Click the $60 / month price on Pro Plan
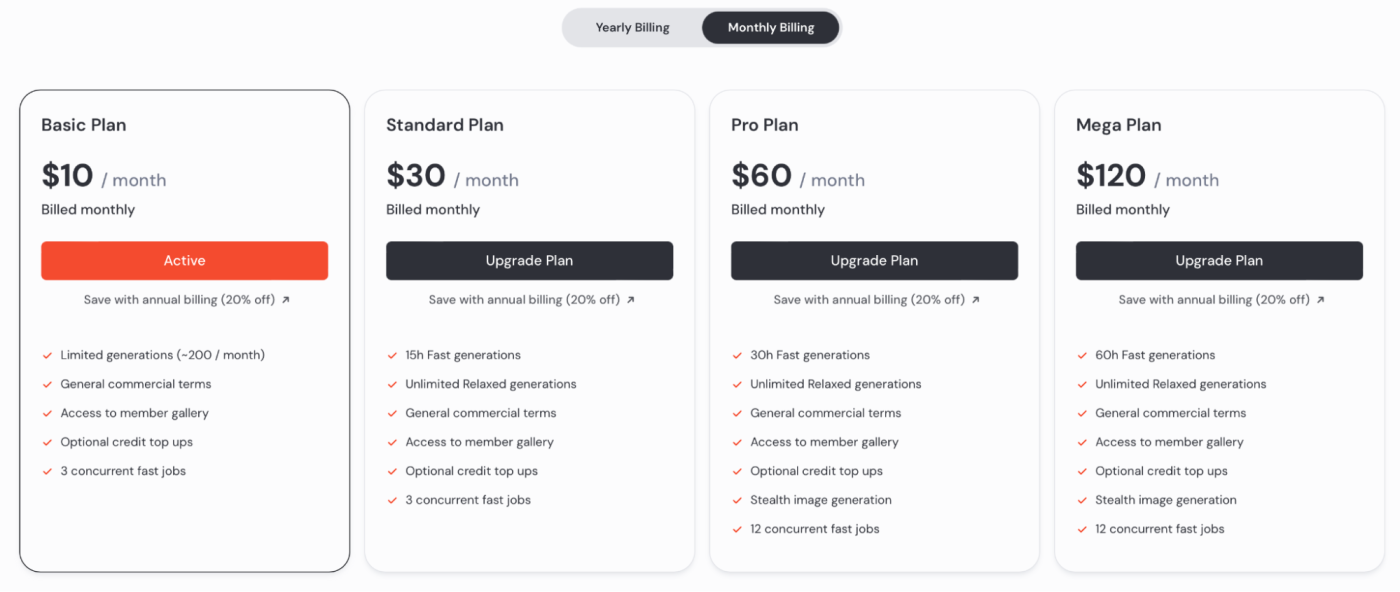The image size is (1400, 592). pyautogui.click(x=798, y=176)
